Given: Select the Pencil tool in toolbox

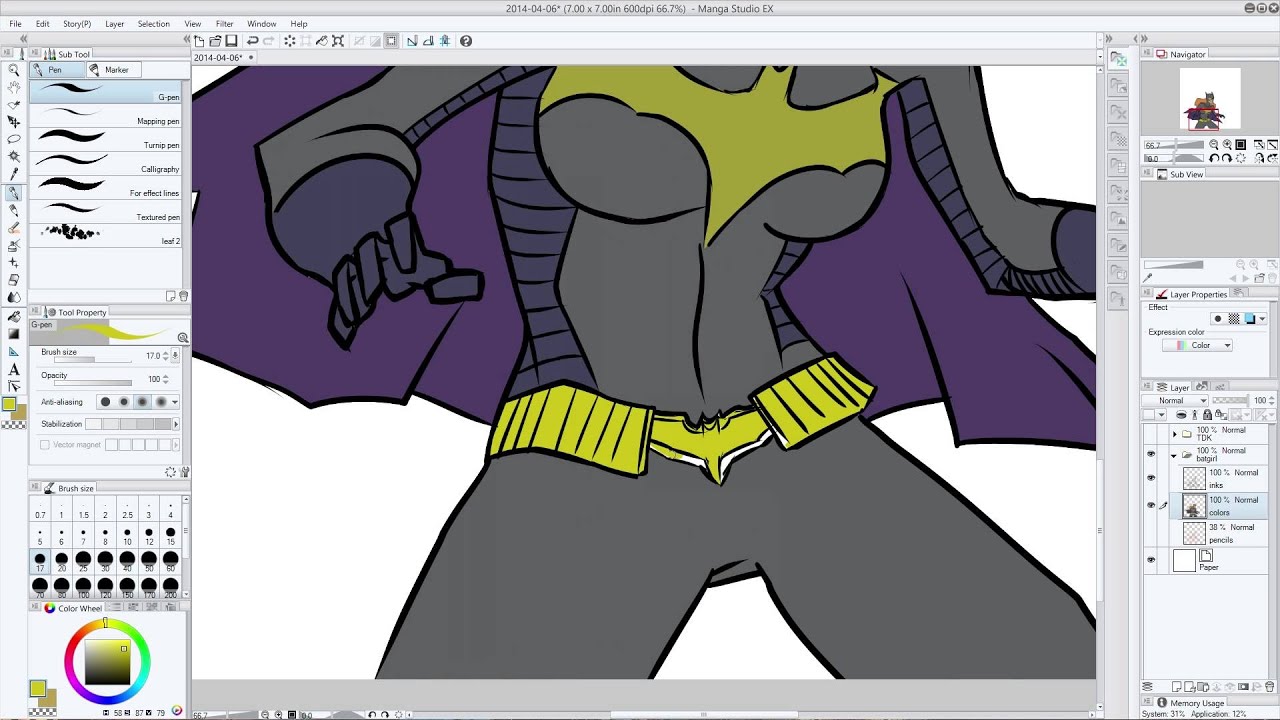Looking at the screenshot, I should (14, 209).
